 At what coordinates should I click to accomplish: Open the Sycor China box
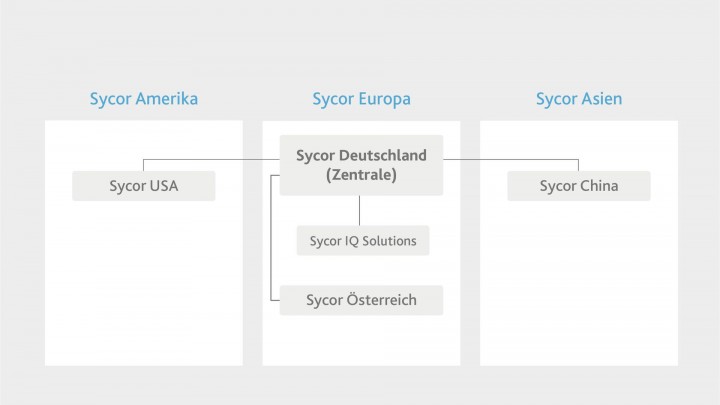coord(579,186)
